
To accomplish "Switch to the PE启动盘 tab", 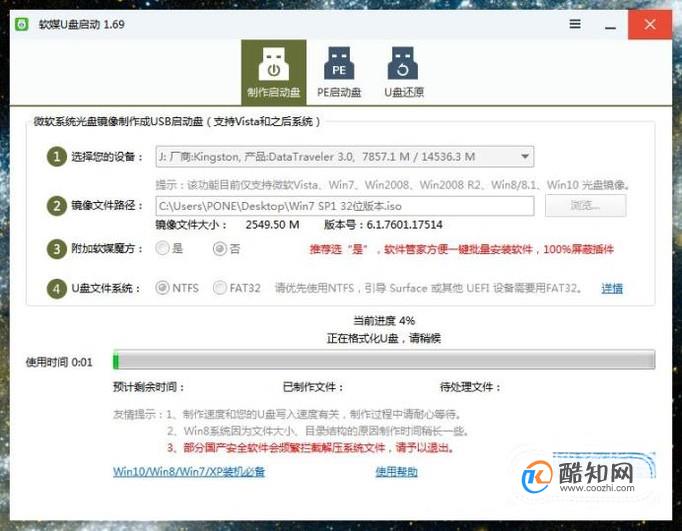I will point(339,73).
